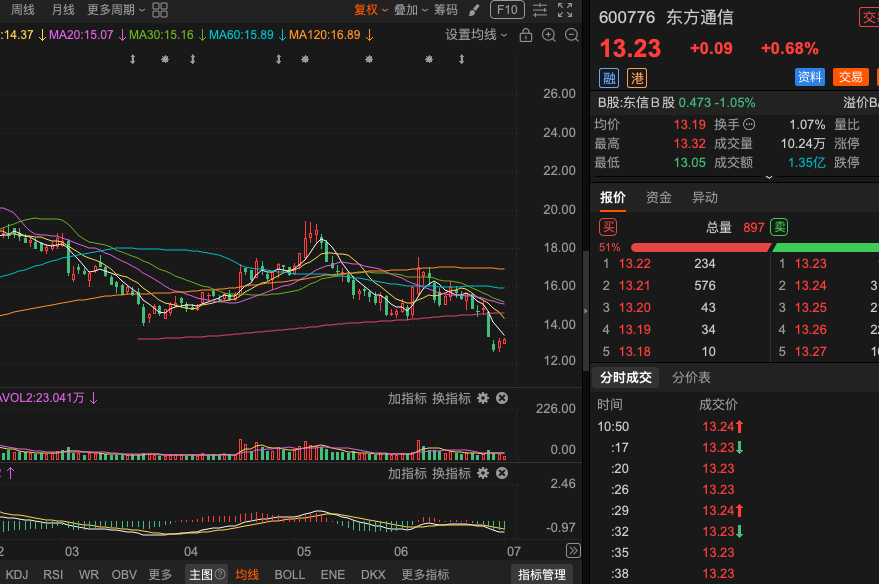
Task: Open F10 company info button
Action: click(x=507, y=10)
